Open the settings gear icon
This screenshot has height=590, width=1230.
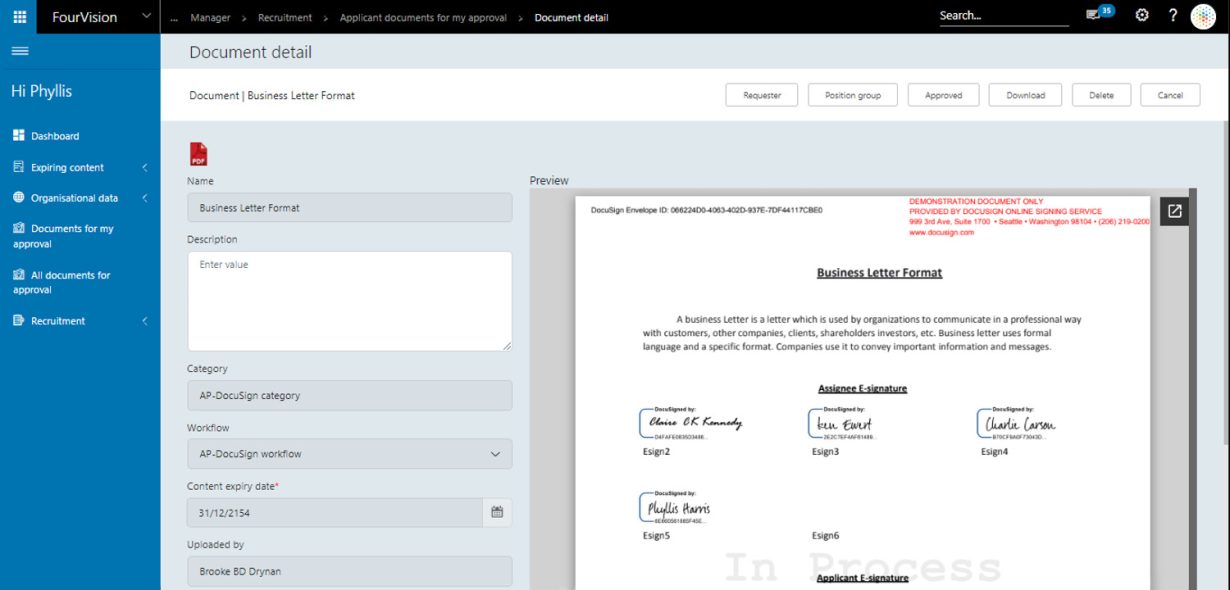click(x=1142, y=15)
